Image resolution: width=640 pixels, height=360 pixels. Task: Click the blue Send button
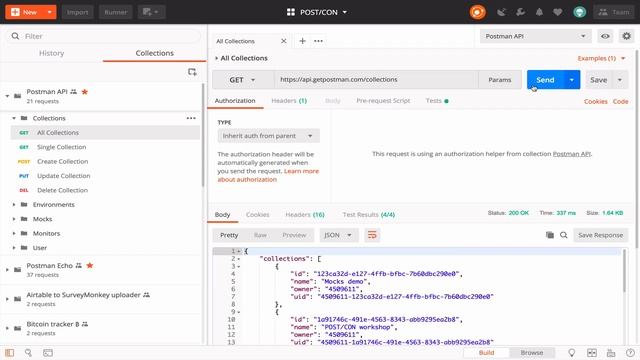(545, 80)
